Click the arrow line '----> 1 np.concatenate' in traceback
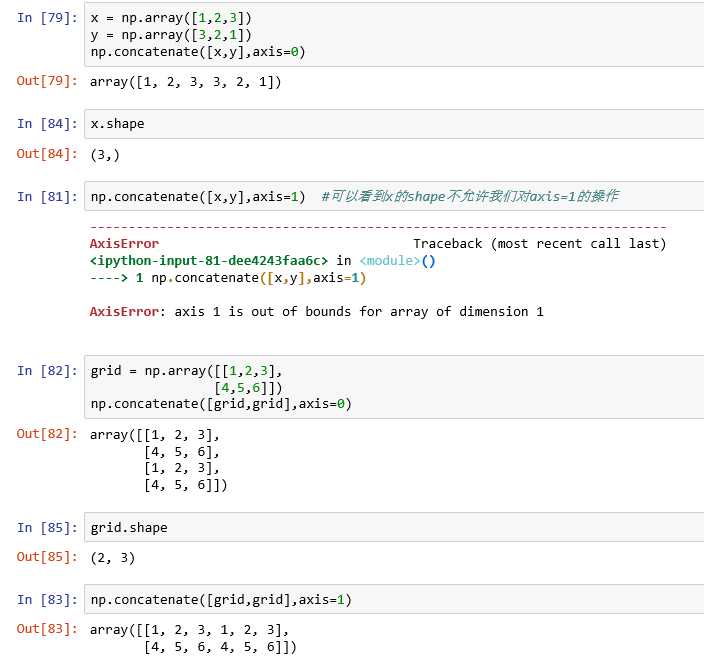 228,278
